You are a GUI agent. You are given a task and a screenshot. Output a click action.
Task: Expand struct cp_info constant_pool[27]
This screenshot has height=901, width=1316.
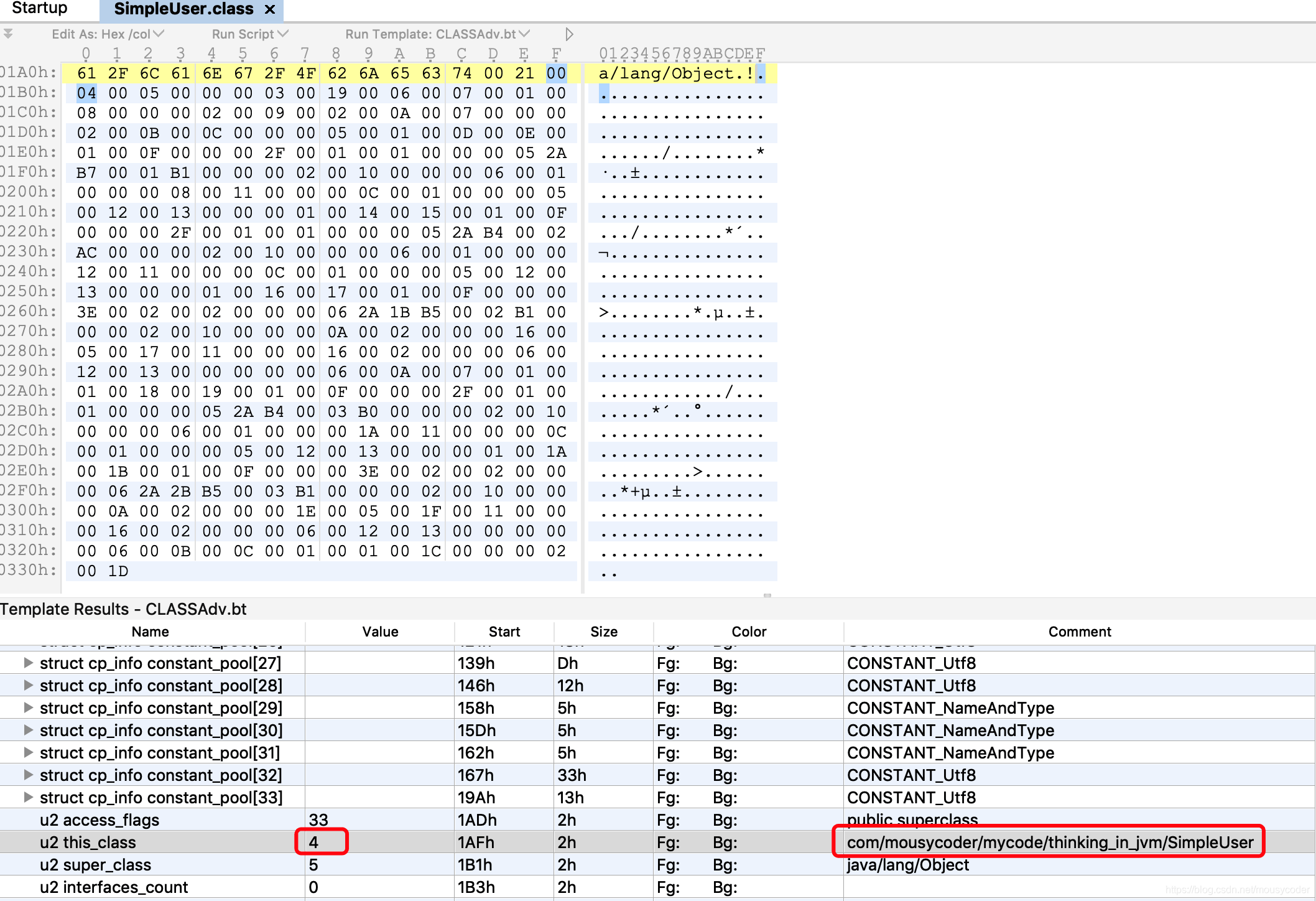tap(28, 663)
